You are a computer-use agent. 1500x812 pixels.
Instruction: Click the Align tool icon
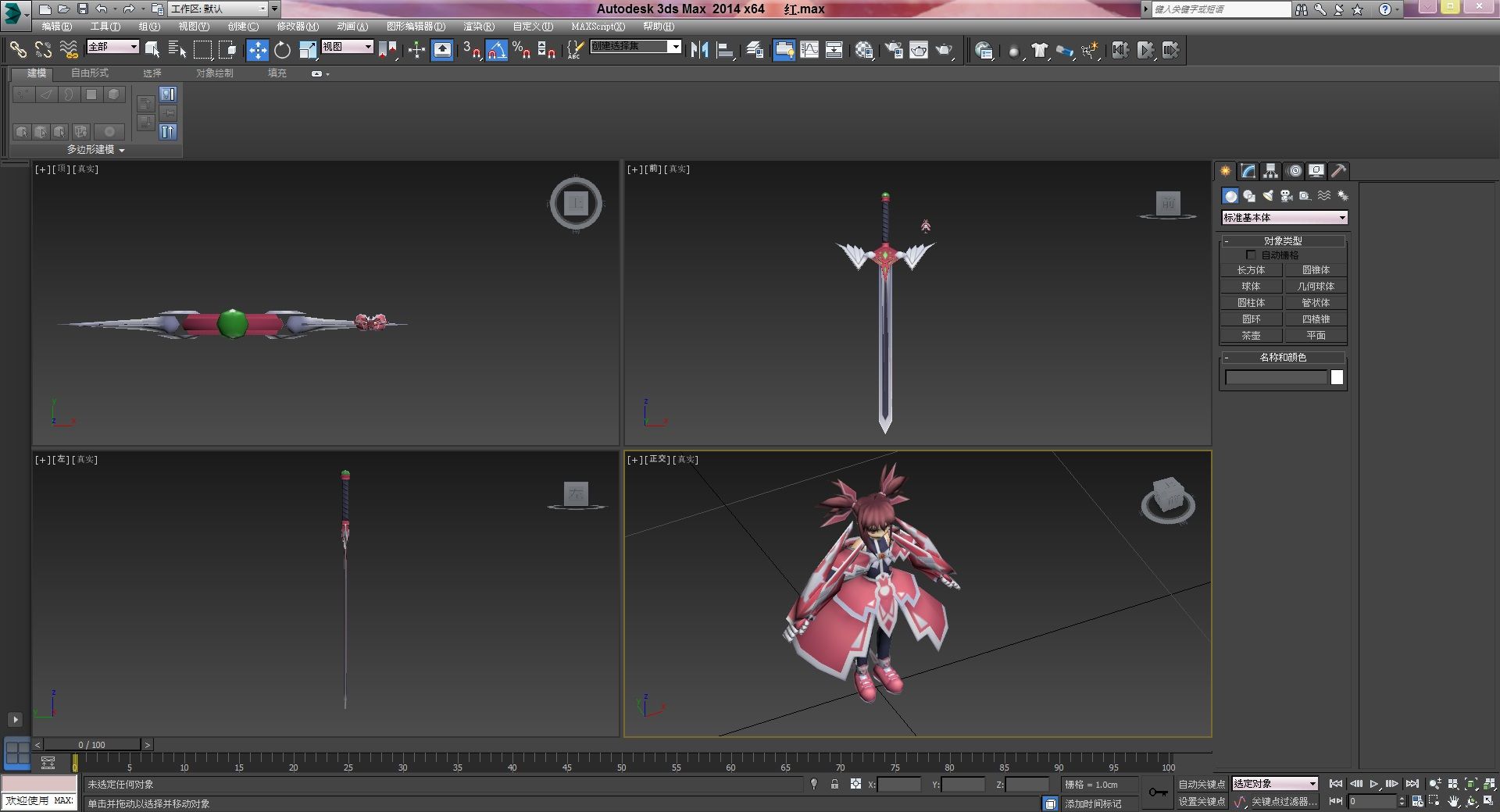(725, 50)
